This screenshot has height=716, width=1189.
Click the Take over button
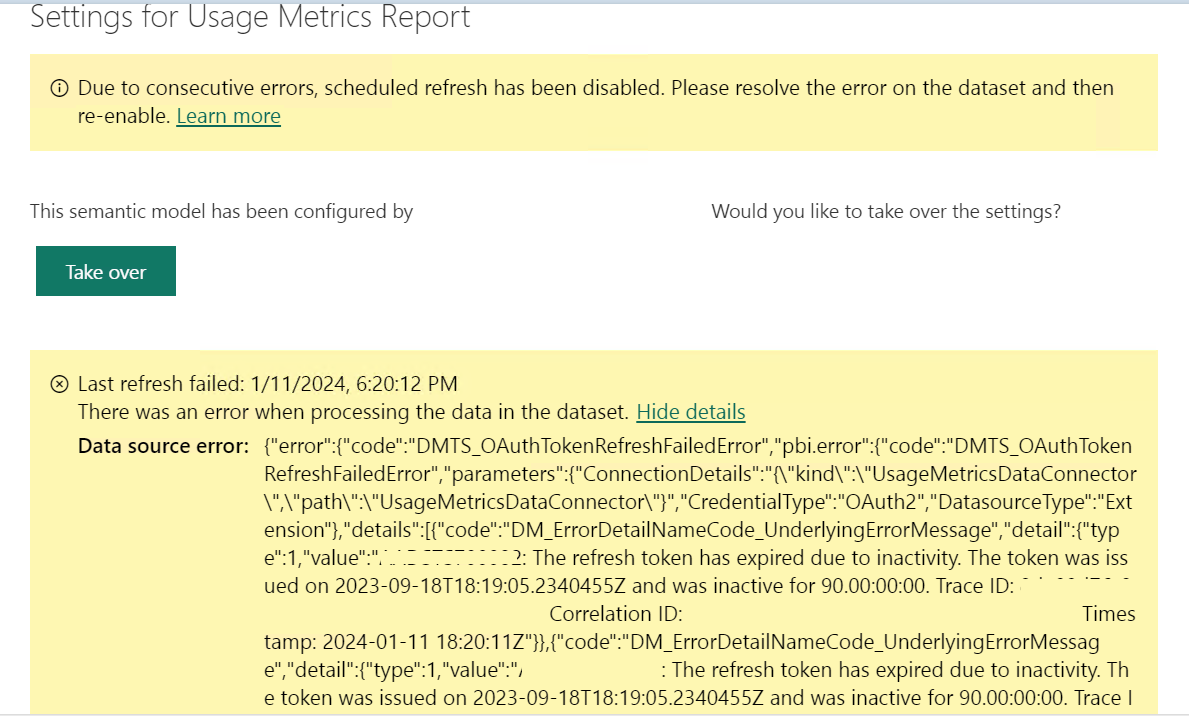pos(105,271)
